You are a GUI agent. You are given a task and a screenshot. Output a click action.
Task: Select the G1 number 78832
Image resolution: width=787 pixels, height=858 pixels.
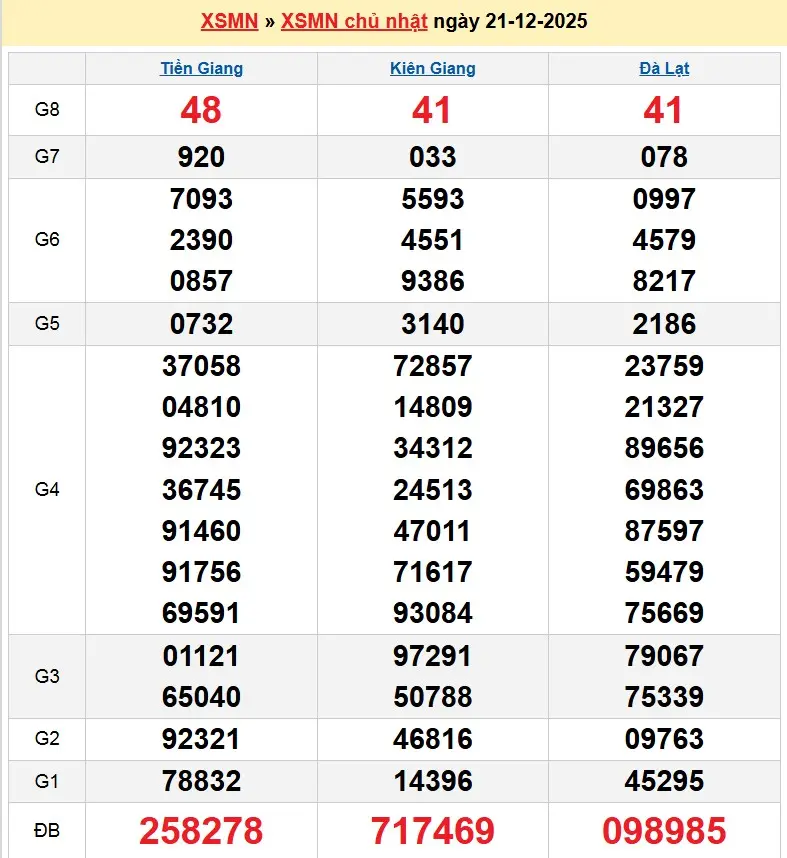[x=201, y=781]
